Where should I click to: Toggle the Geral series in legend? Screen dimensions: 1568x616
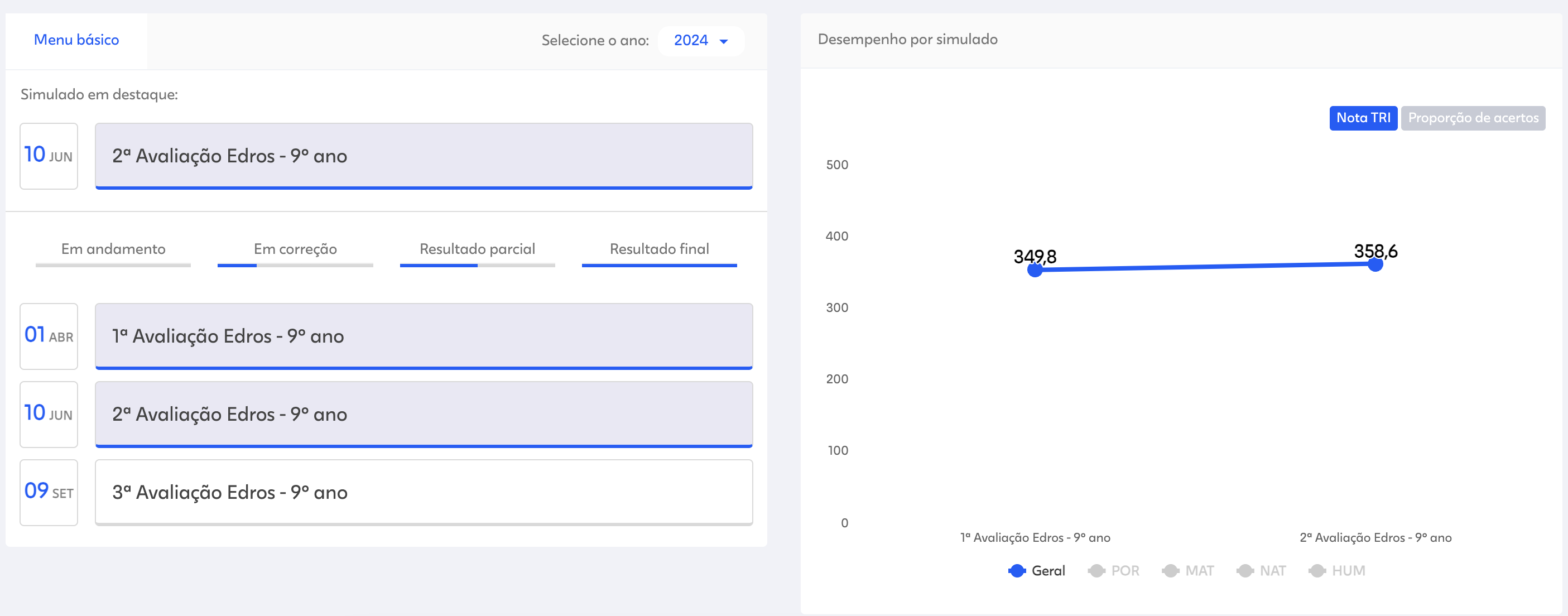(x=1037, y=571)
